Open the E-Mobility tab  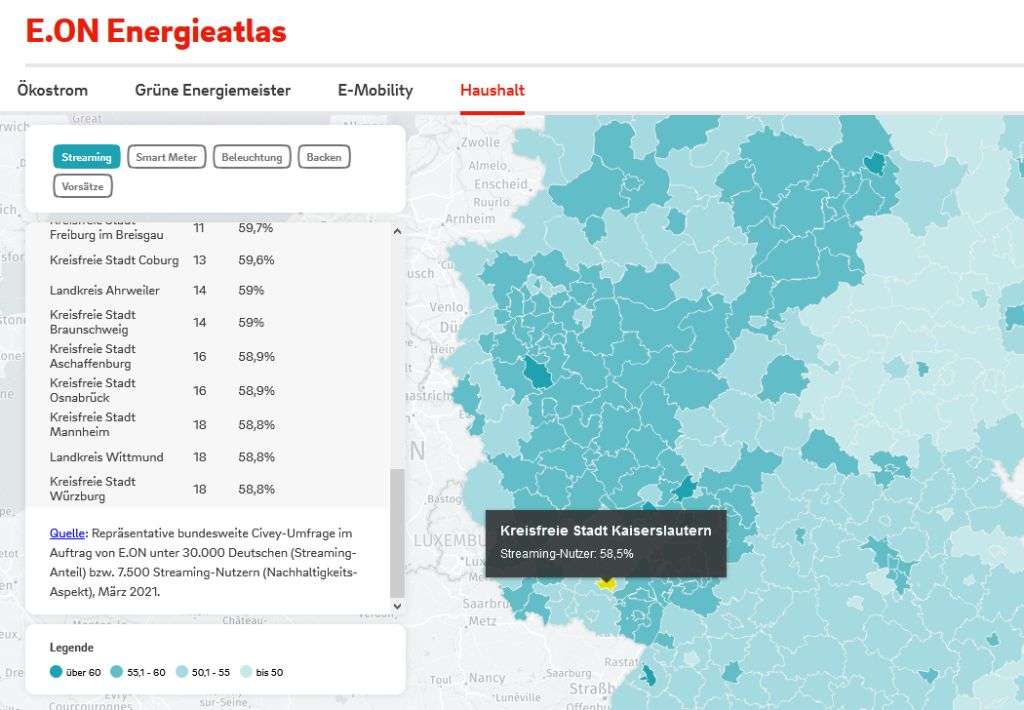pos(375,90)
